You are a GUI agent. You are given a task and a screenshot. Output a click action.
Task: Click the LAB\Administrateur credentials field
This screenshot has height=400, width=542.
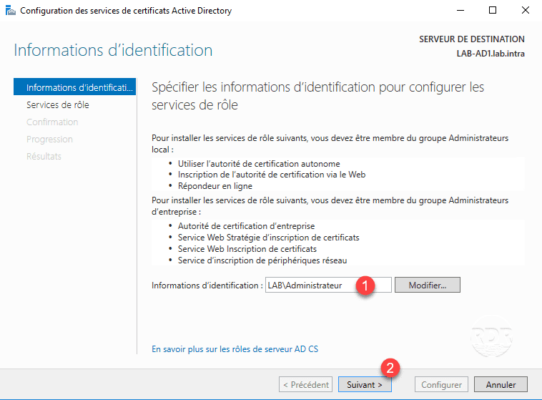coord(328,285)
